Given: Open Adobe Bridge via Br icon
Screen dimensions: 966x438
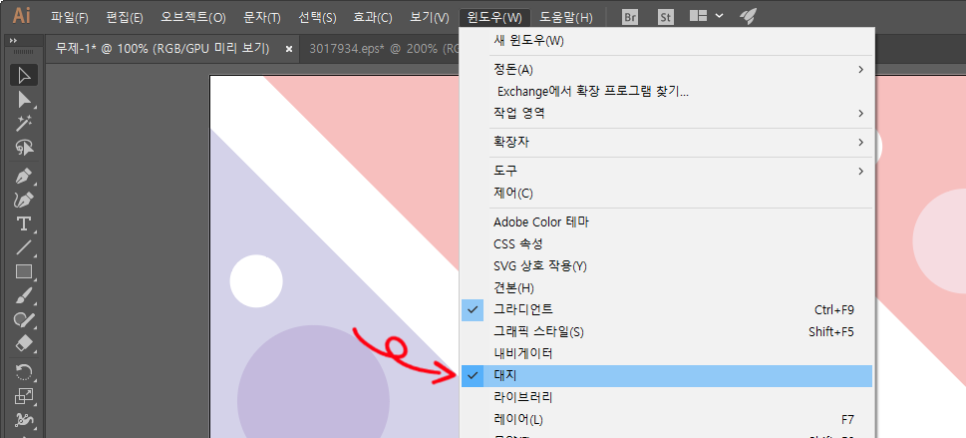Looking at the screenshot, I should point(630,17).
